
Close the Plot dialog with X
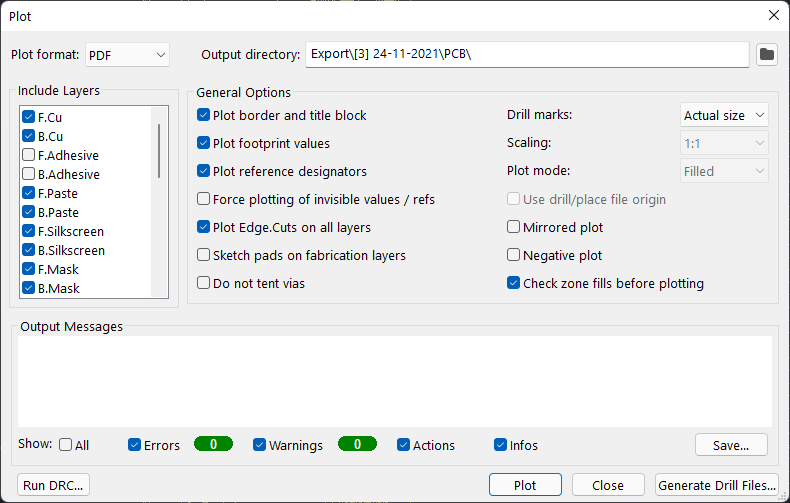[x=774, y=16]
